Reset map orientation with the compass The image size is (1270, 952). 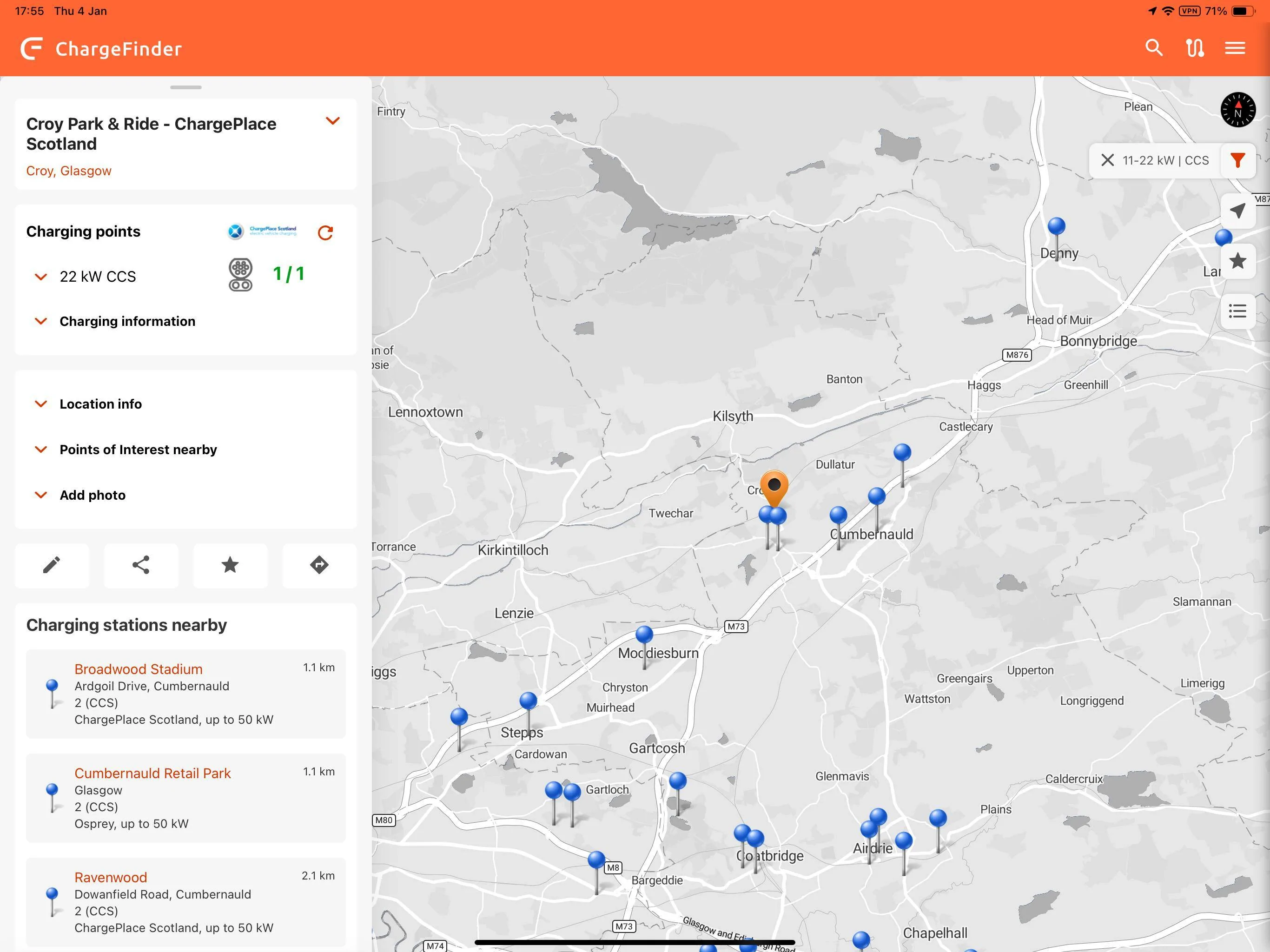pyautogui.click(x=1238, y=109)
